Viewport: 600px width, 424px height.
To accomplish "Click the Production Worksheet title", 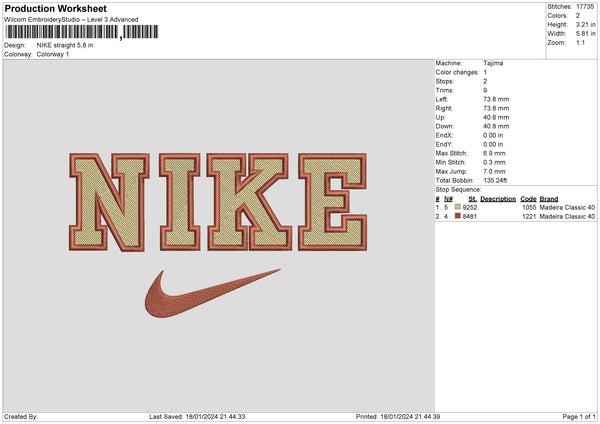I will 56,8.
